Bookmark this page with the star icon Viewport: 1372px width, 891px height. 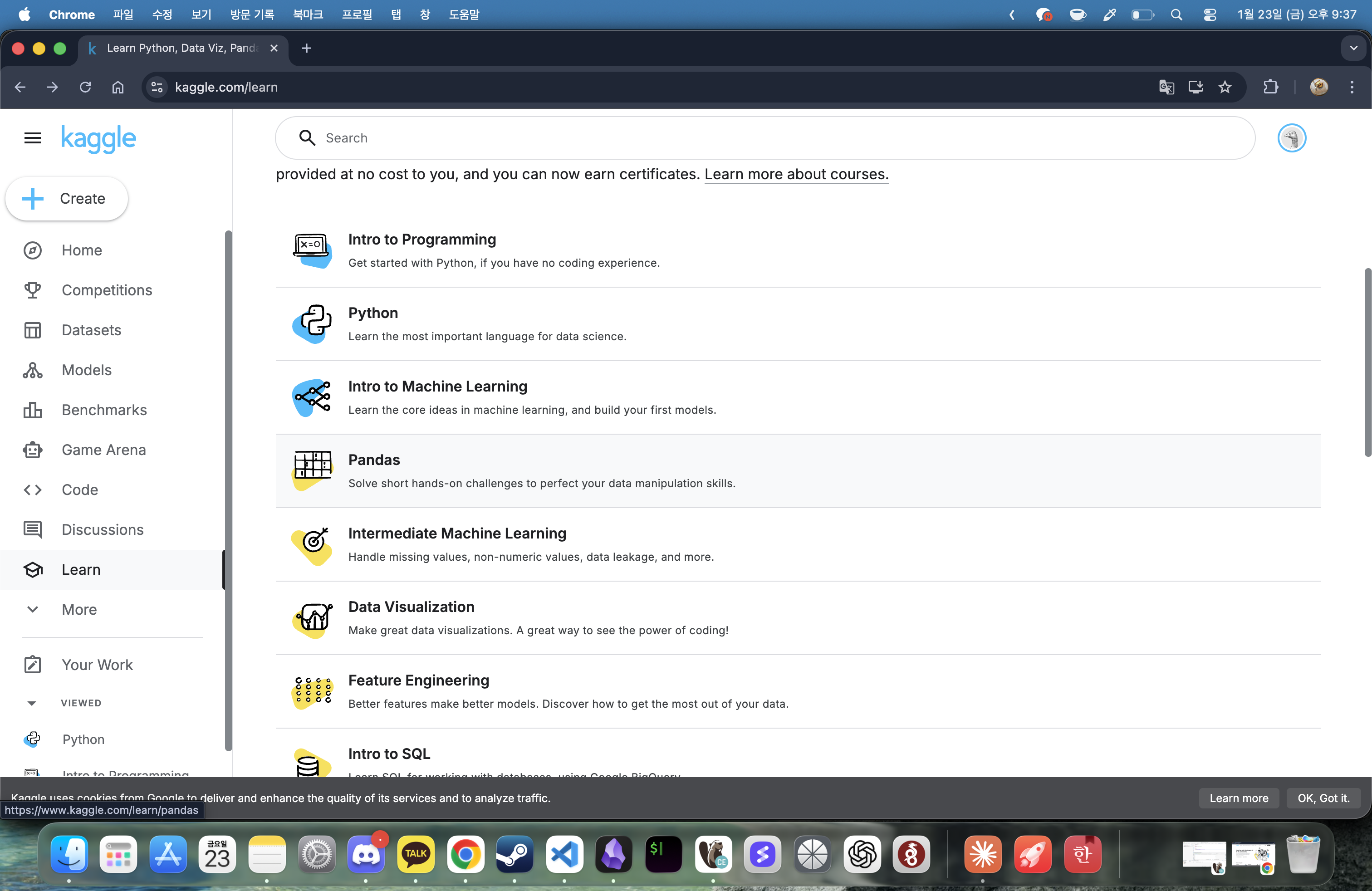click(1225, 87)
